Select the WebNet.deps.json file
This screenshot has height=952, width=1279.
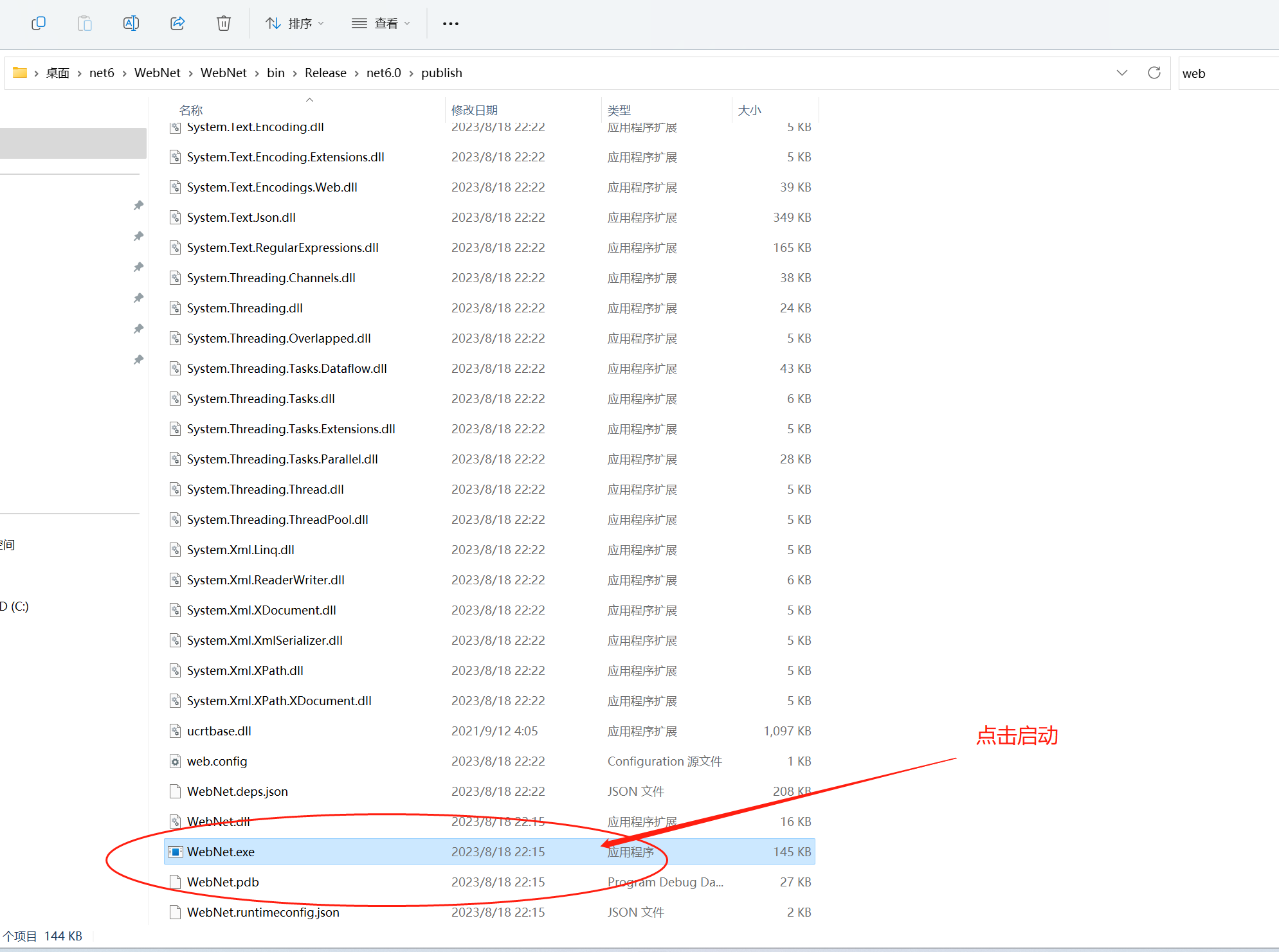click(237, 791)
